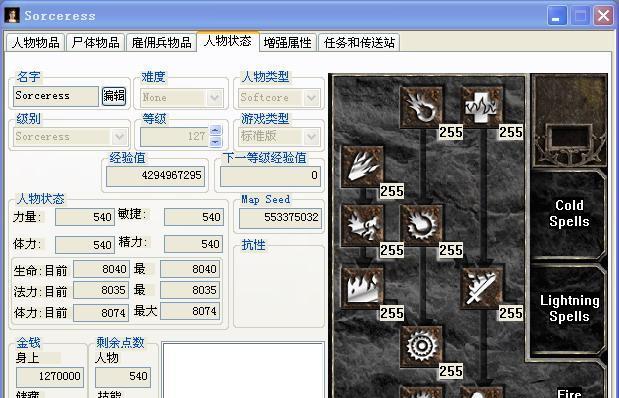Click the 255 level value beside Fire Ball

coord(451,250)
